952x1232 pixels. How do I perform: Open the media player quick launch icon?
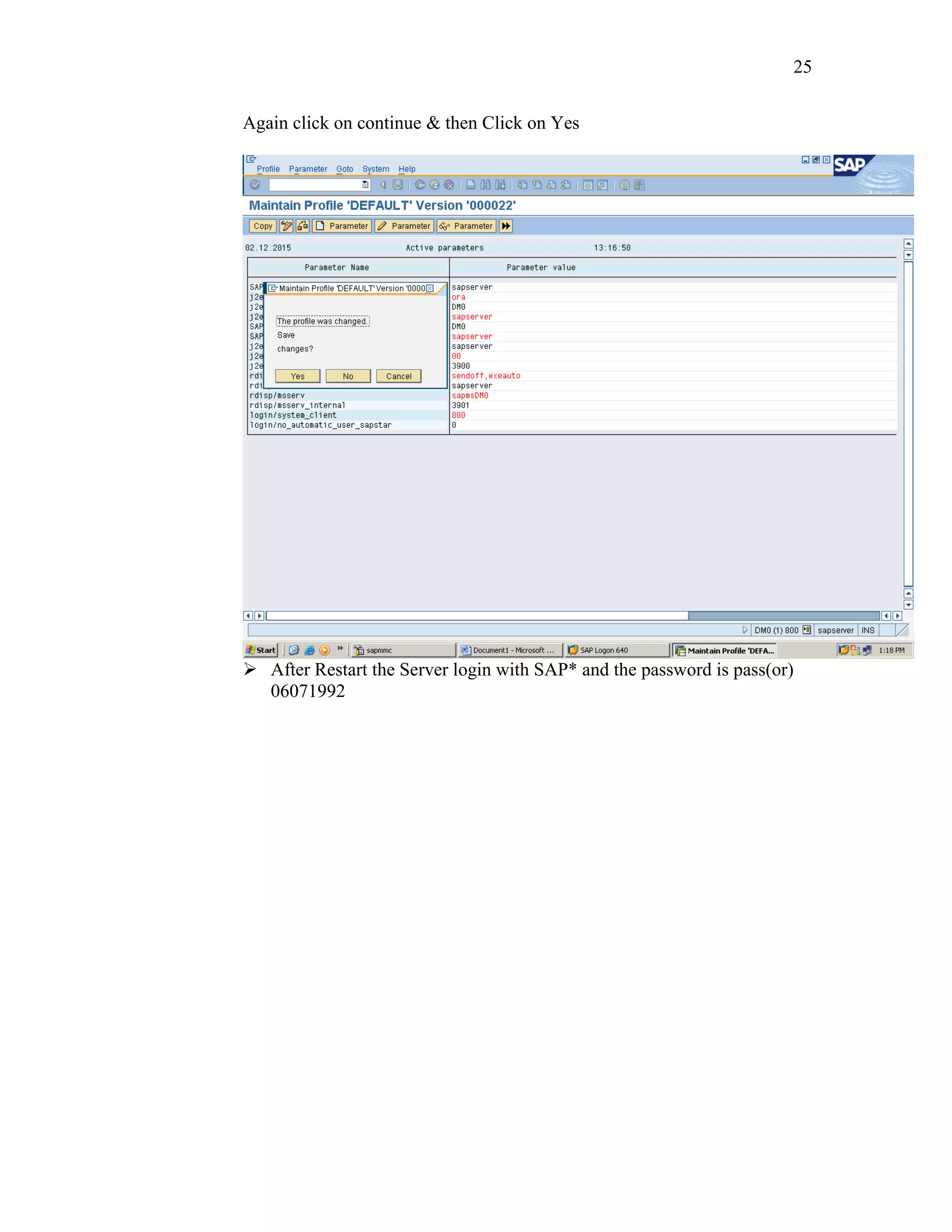point(324,650)
